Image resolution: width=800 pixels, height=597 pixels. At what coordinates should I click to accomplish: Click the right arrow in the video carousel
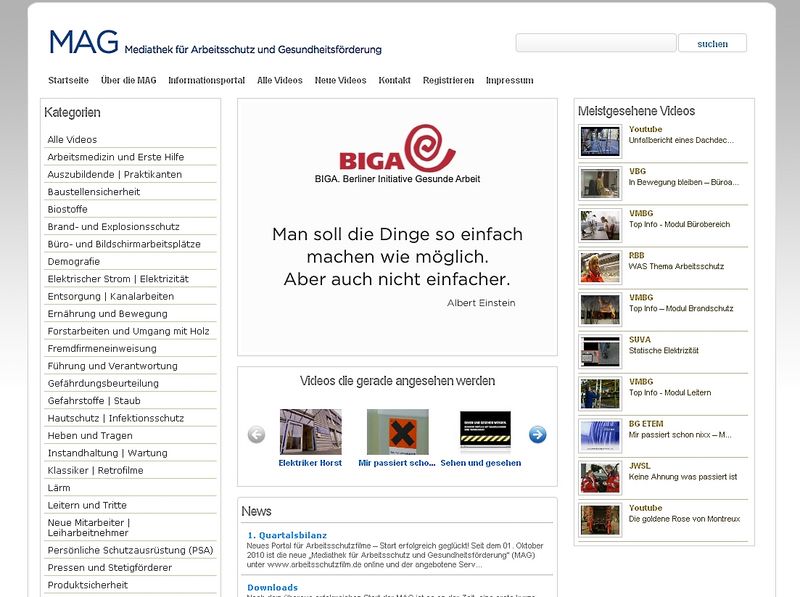click(x=537, y=434)
